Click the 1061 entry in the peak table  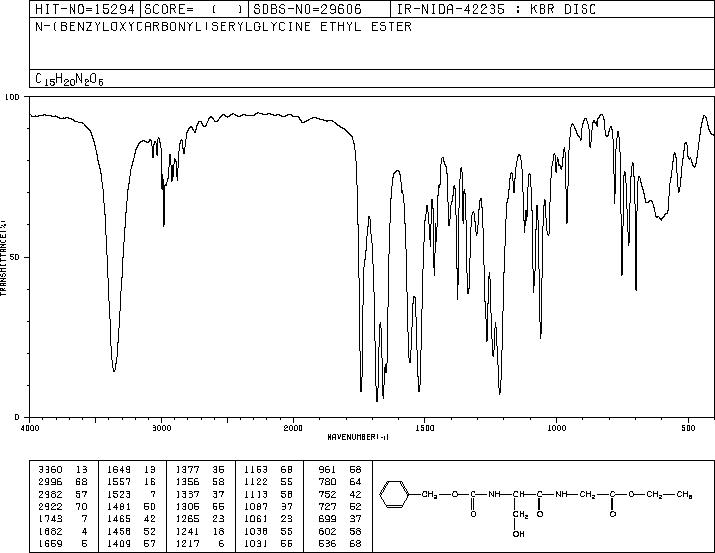pos(256,519)
